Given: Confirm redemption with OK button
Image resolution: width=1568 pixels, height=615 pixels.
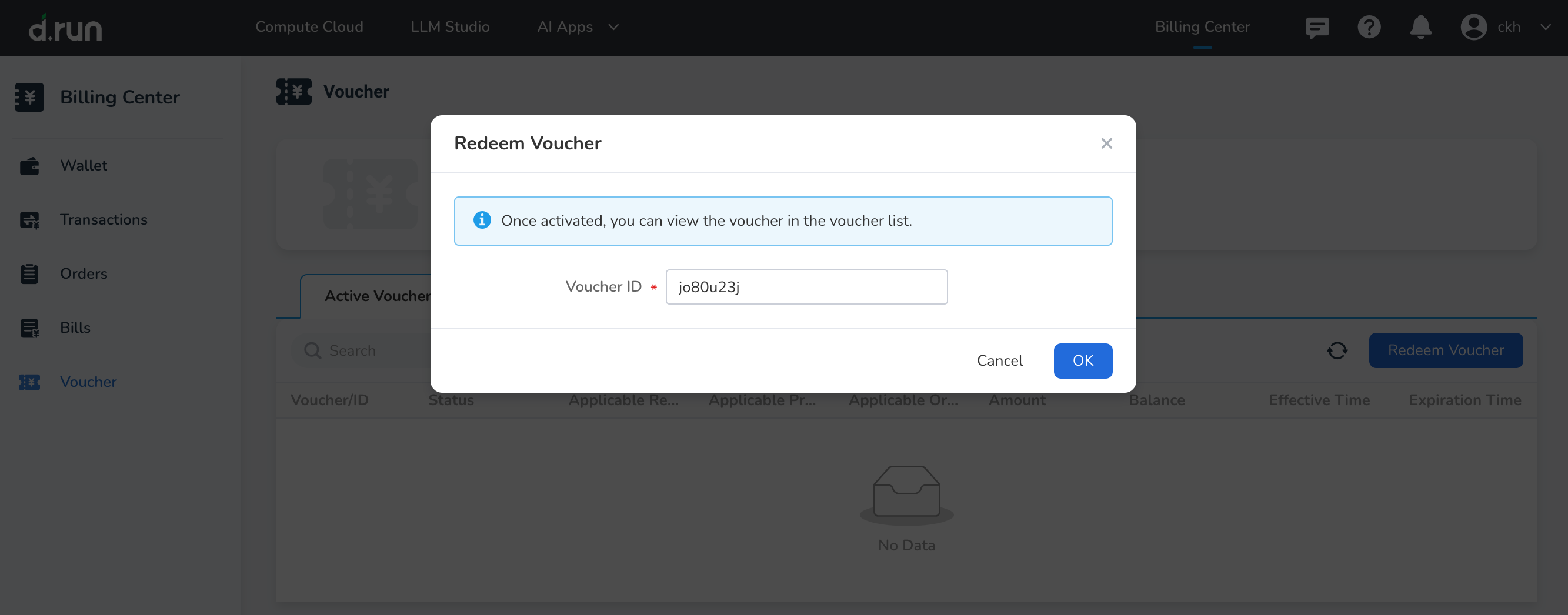Looking at the screenshot, I should pyautogui.click(x=1082, y=361).
